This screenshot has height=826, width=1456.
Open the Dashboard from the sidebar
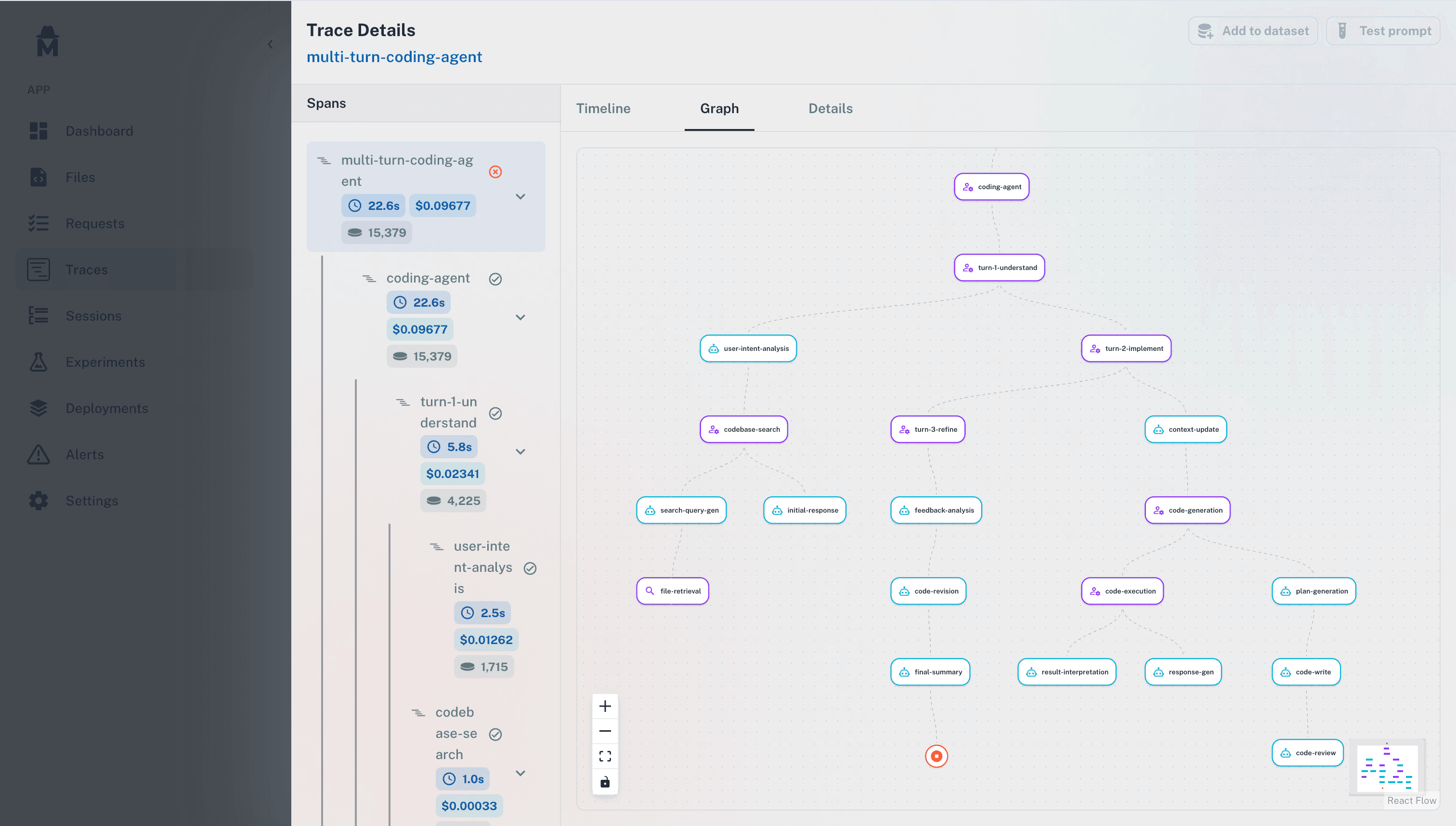(x=99, y=131)
